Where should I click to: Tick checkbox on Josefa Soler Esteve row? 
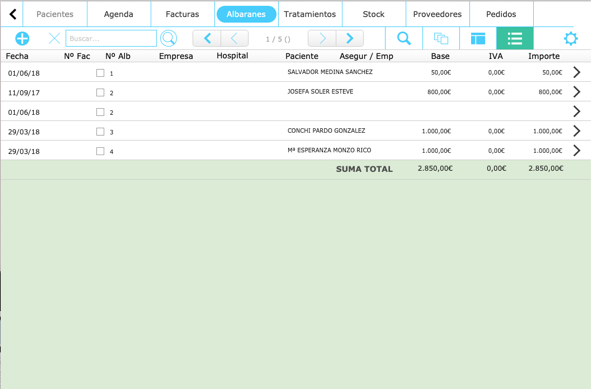tap(100, 92)
